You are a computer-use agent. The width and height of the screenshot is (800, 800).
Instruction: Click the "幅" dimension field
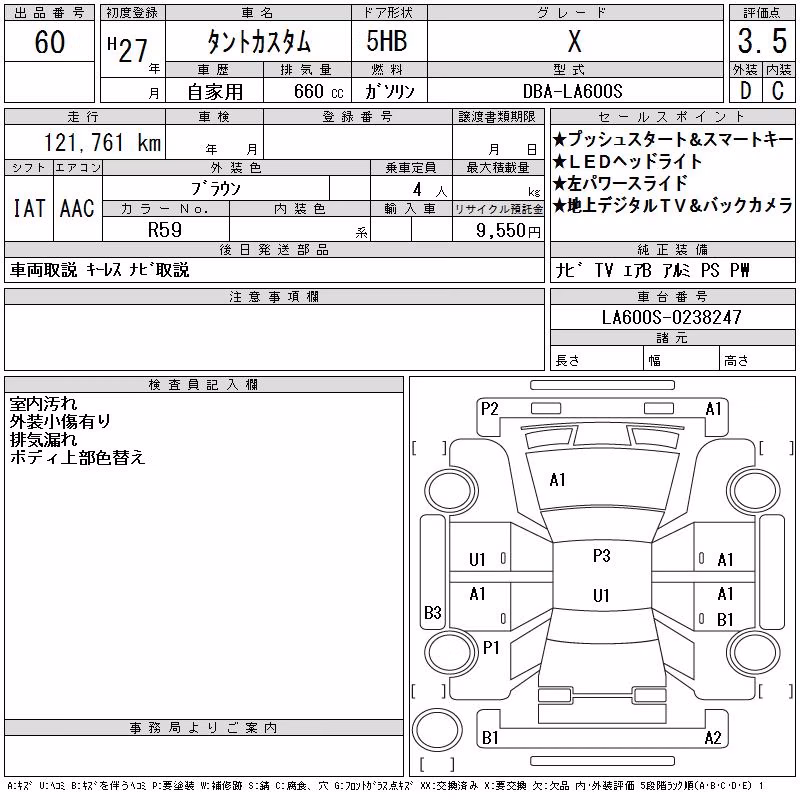coord(681,358)
